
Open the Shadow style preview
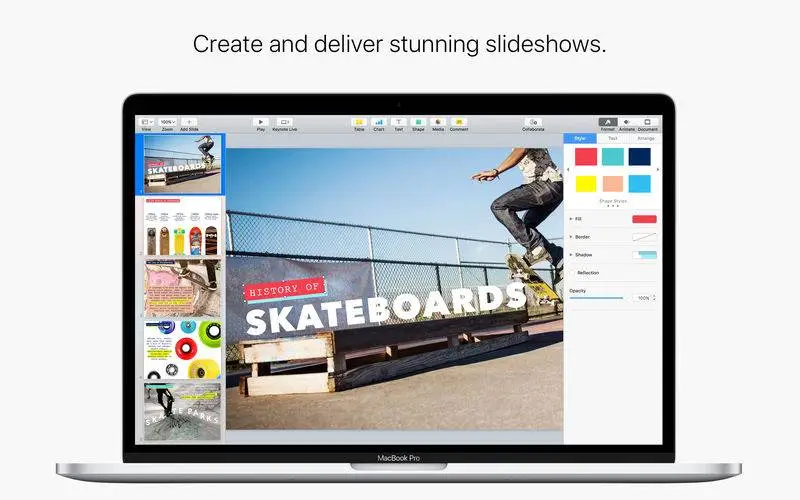click(644, 255)
